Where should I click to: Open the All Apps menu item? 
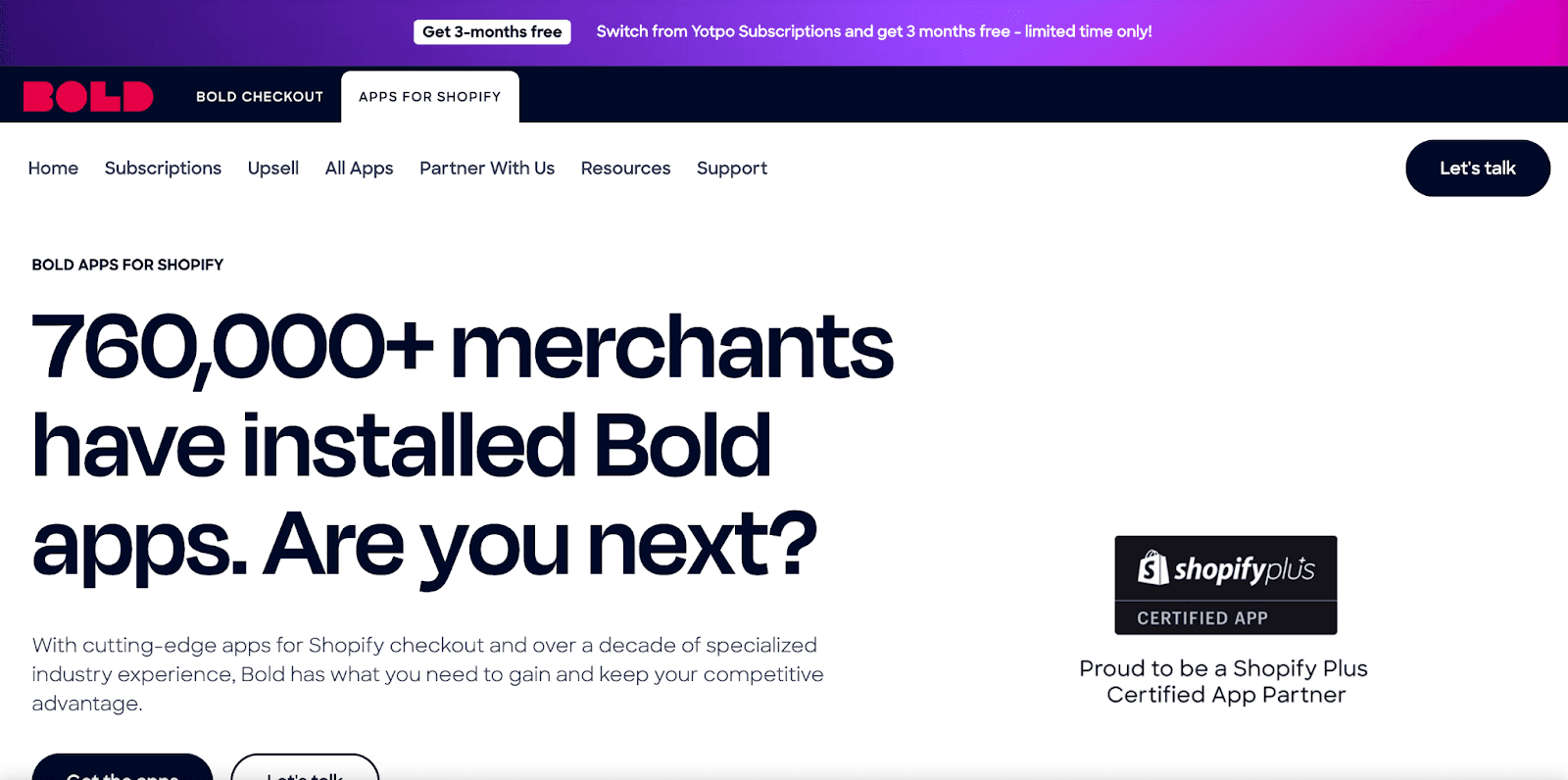click(359, 168)
